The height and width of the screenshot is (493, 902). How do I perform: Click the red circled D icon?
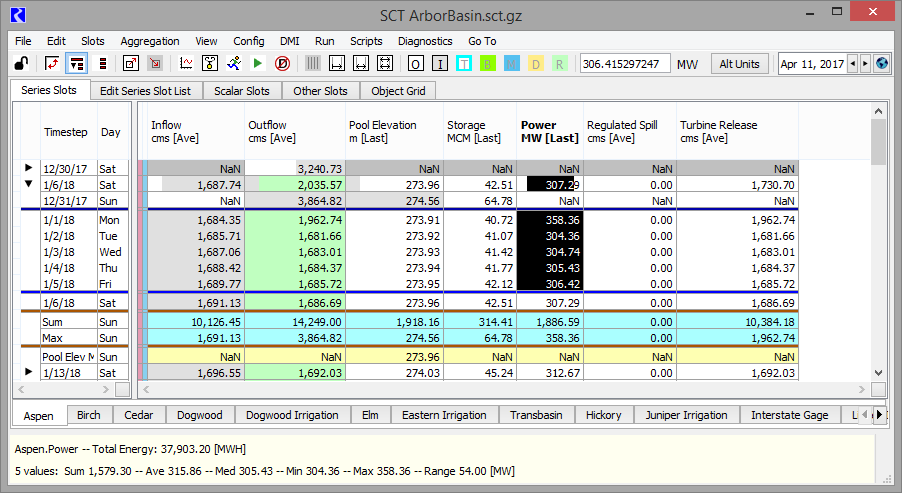tap(282, 64)
